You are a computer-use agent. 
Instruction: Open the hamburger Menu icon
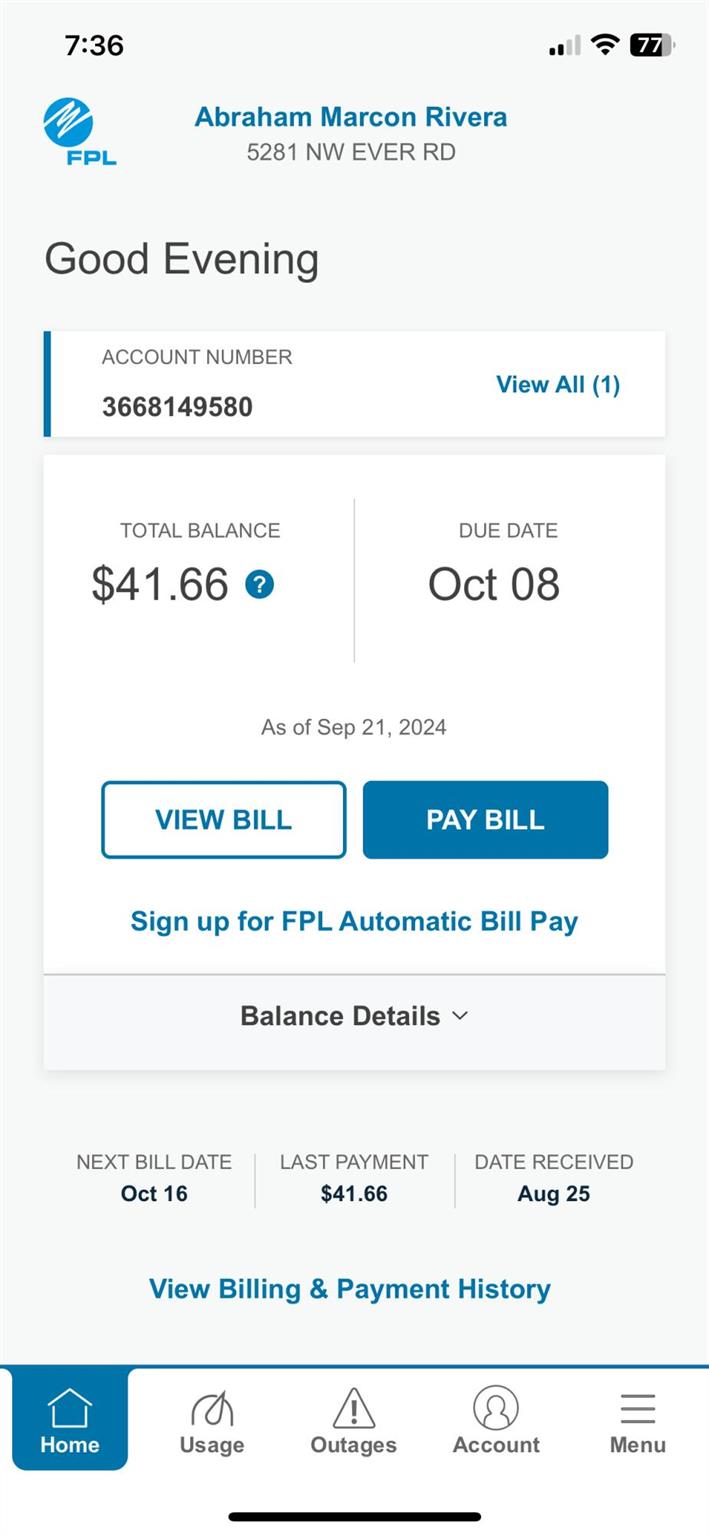point(638,1408)
